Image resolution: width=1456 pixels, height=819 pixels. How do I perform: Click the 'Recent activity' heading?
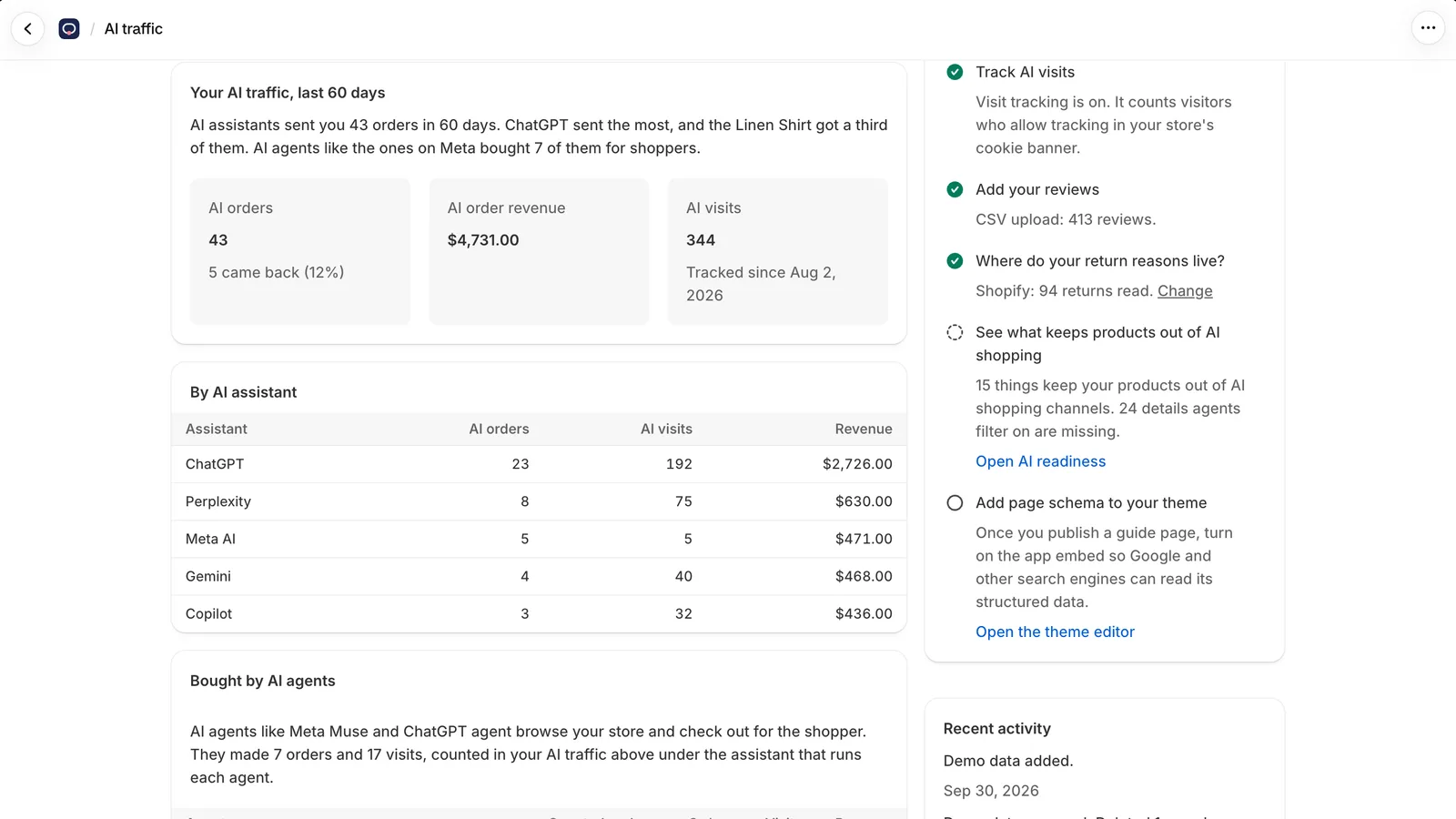point(996,729)
